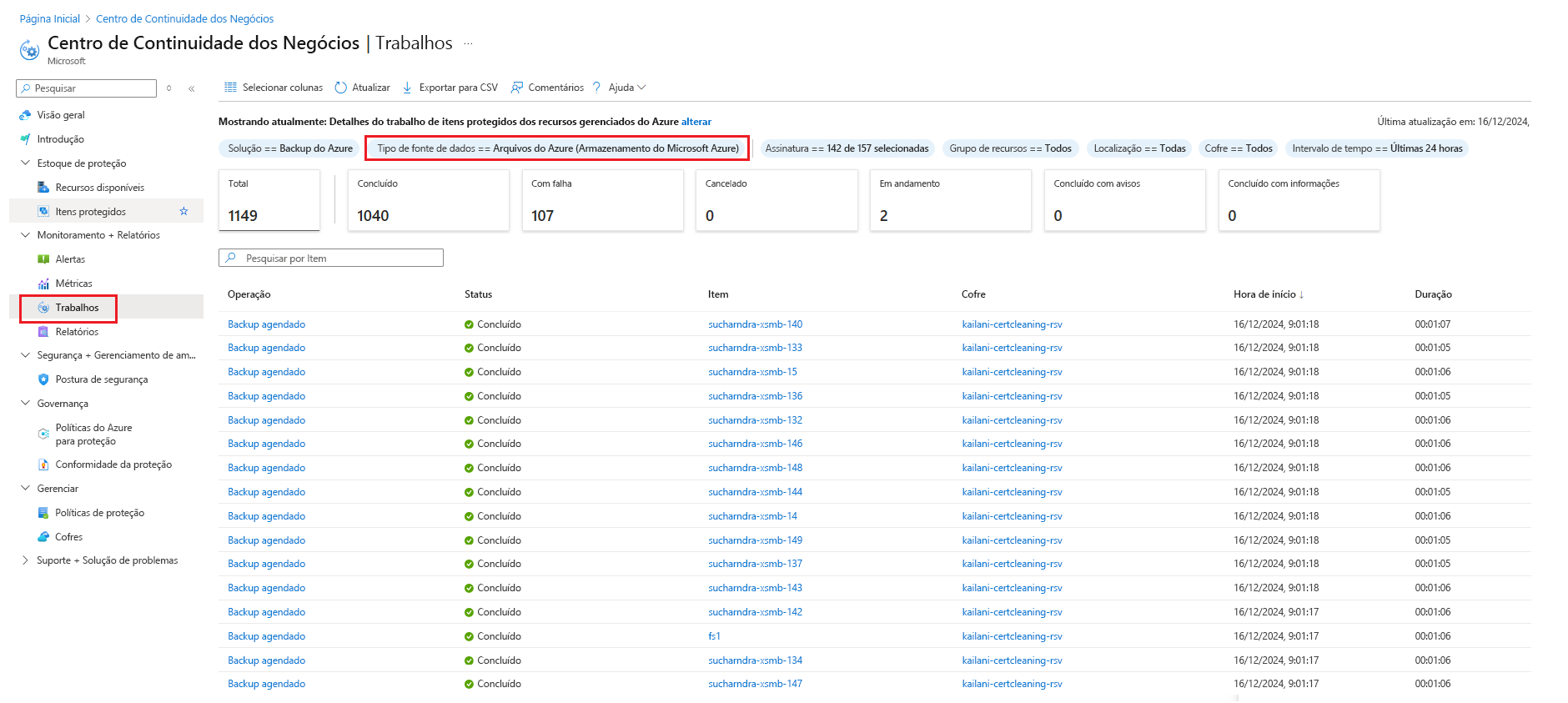Click the sidebar Pesquisar search field
The image size is (1568, 703).
click(86, 88)
